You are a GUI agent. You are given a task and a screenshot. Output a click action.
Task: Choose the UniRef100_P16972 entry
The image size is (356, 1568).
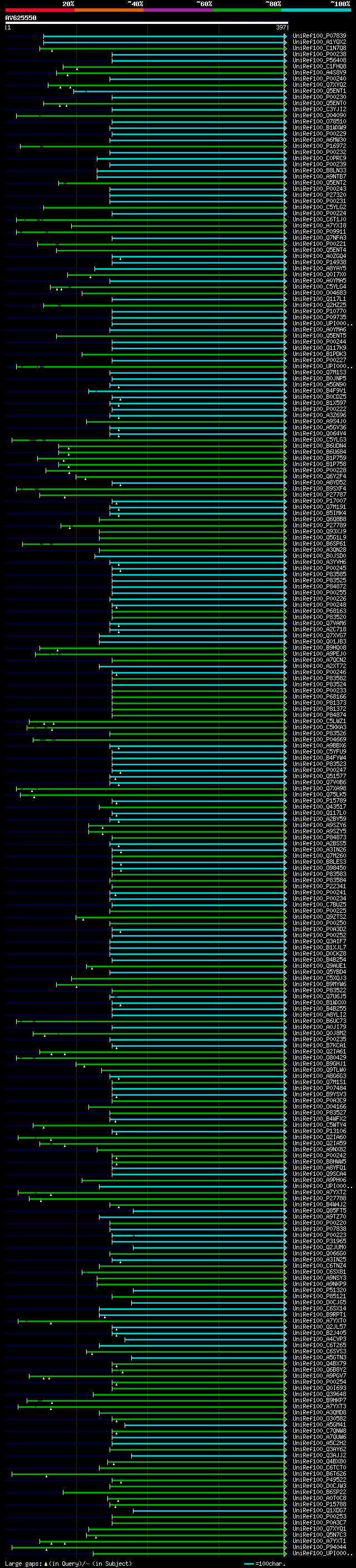click(x=319, y=146)
